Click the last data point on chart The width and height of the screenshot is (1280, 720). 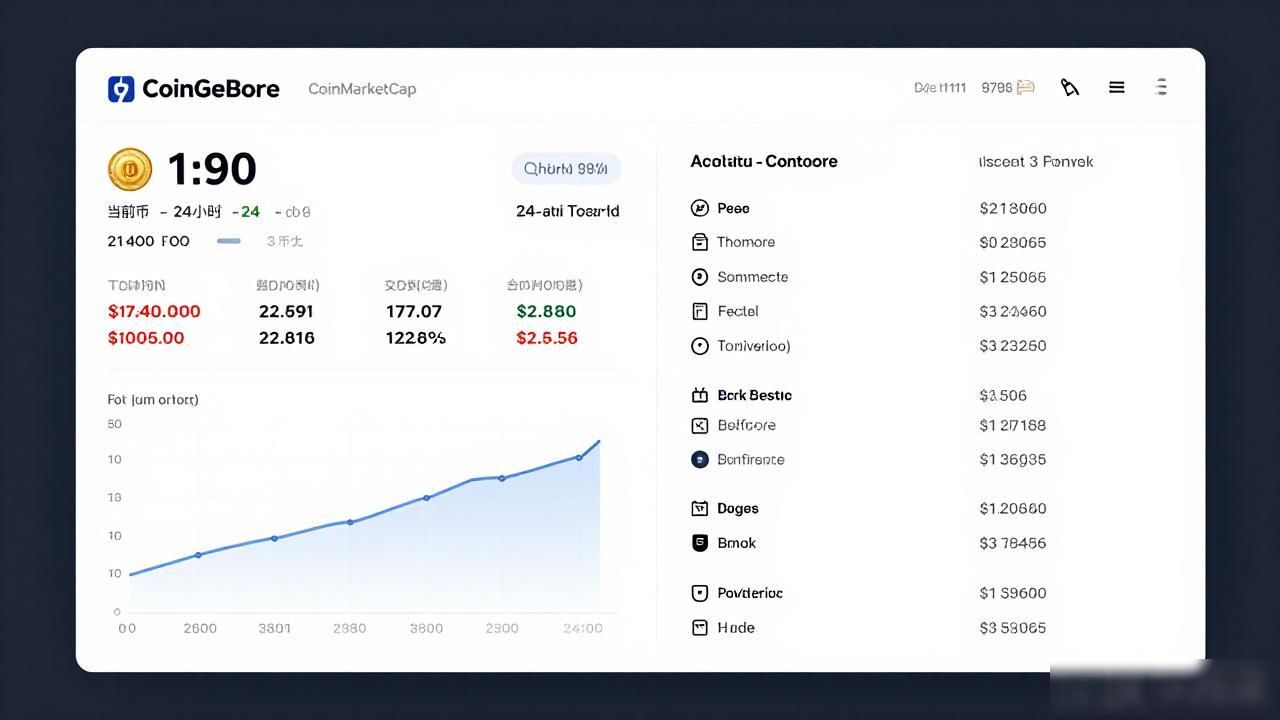(579, 457)
